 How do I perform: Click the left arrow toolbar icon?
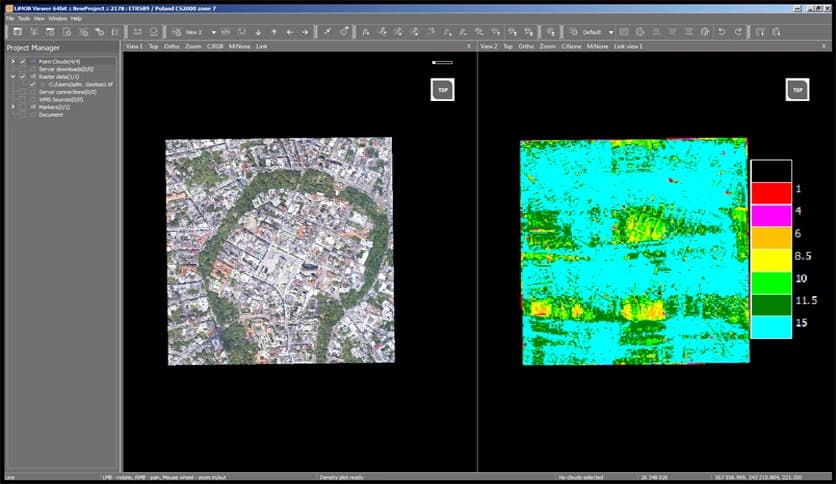coord(290,32)
